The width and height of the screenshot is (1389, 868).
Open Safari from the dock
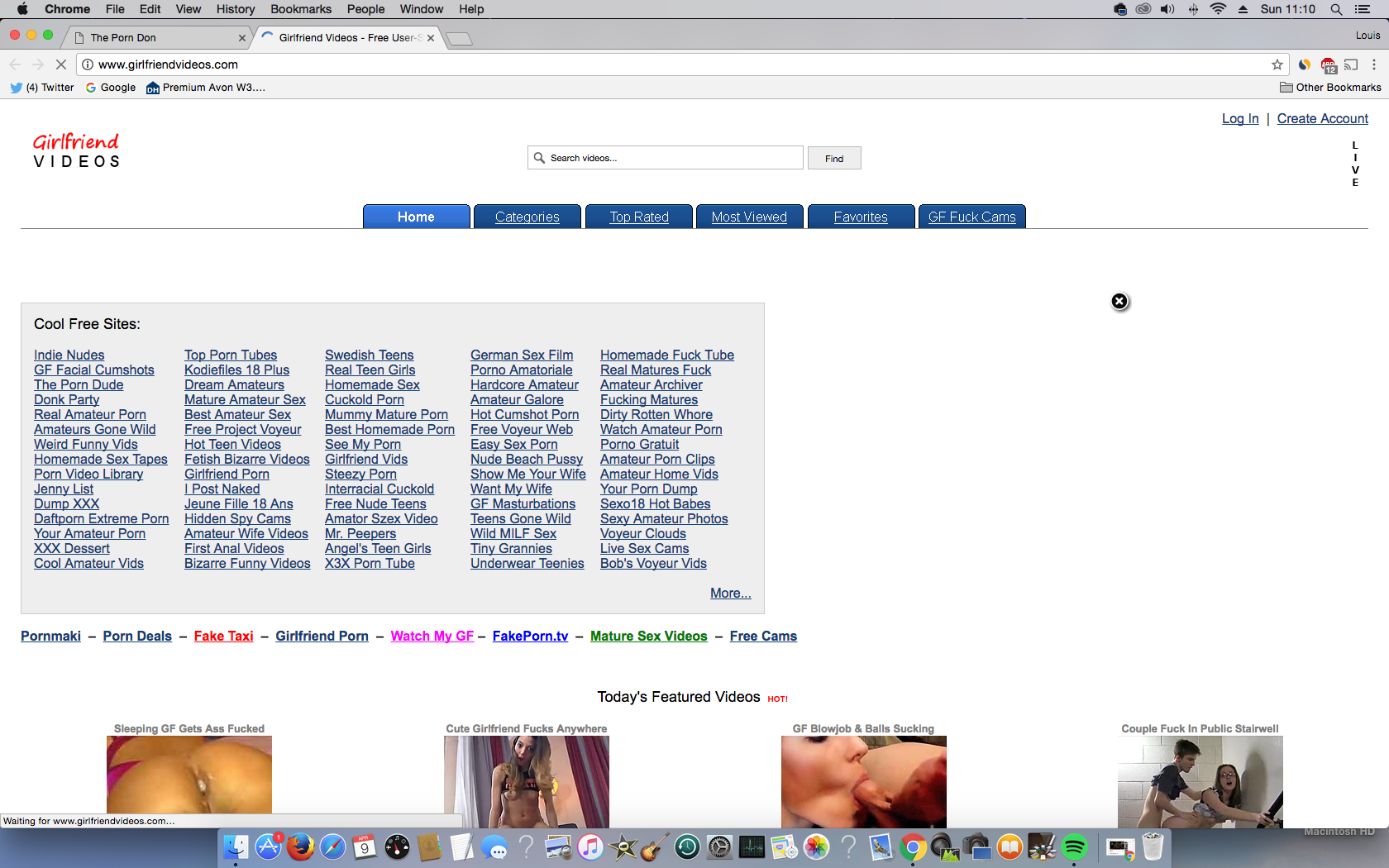(x=333, y=847)
